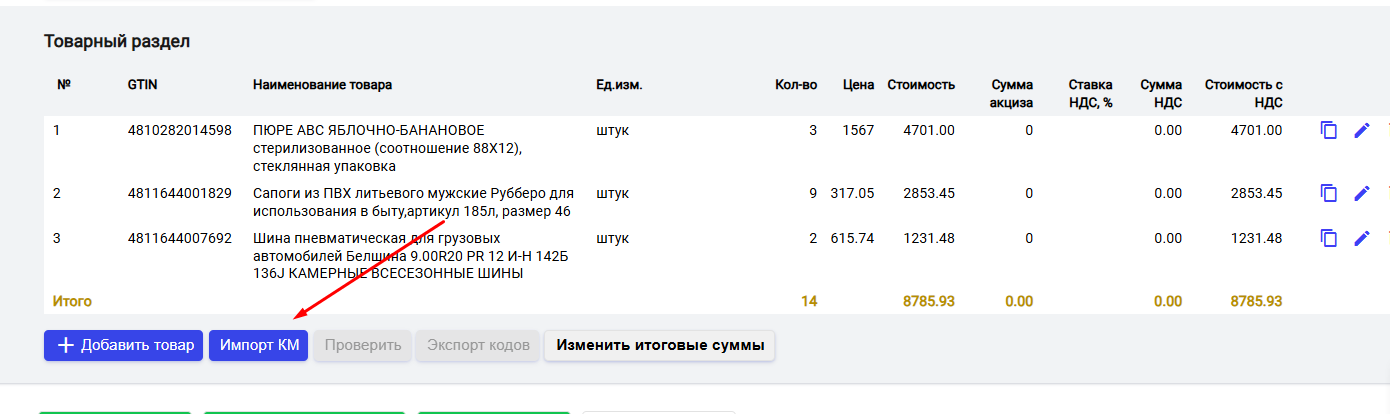The width and height of the screenshot is (1390, 414).
Task: Copy the Сапоги из ПВХ row
Action: click(1329, 193)
